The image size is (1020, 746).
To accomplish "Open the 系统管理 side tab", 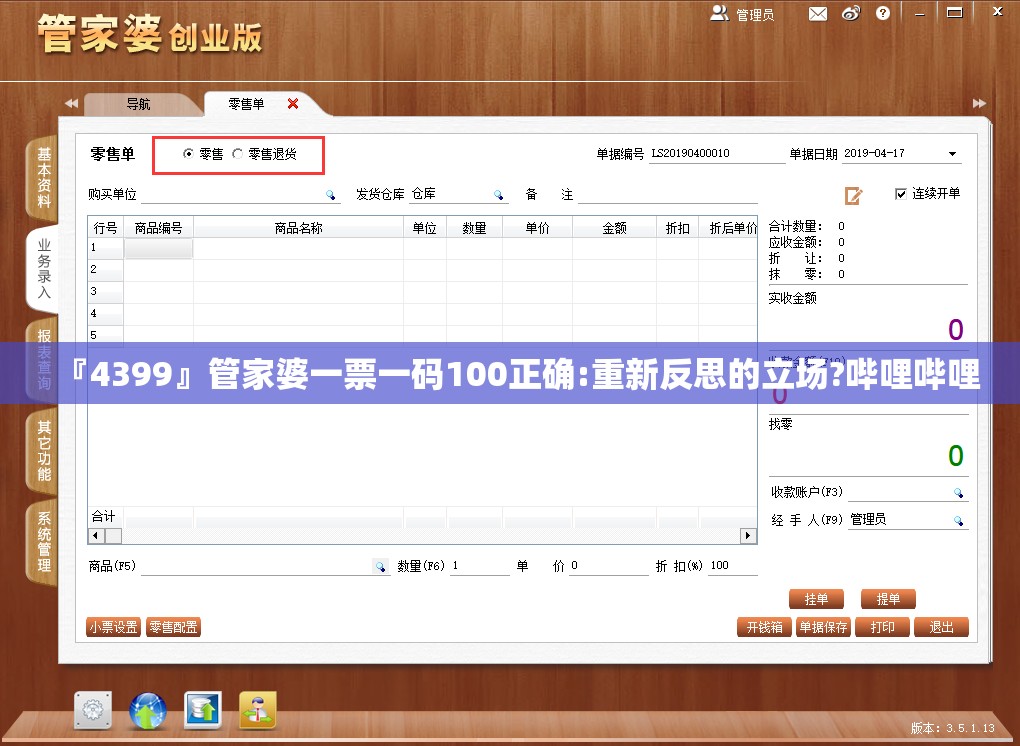I will coord(43,542).
